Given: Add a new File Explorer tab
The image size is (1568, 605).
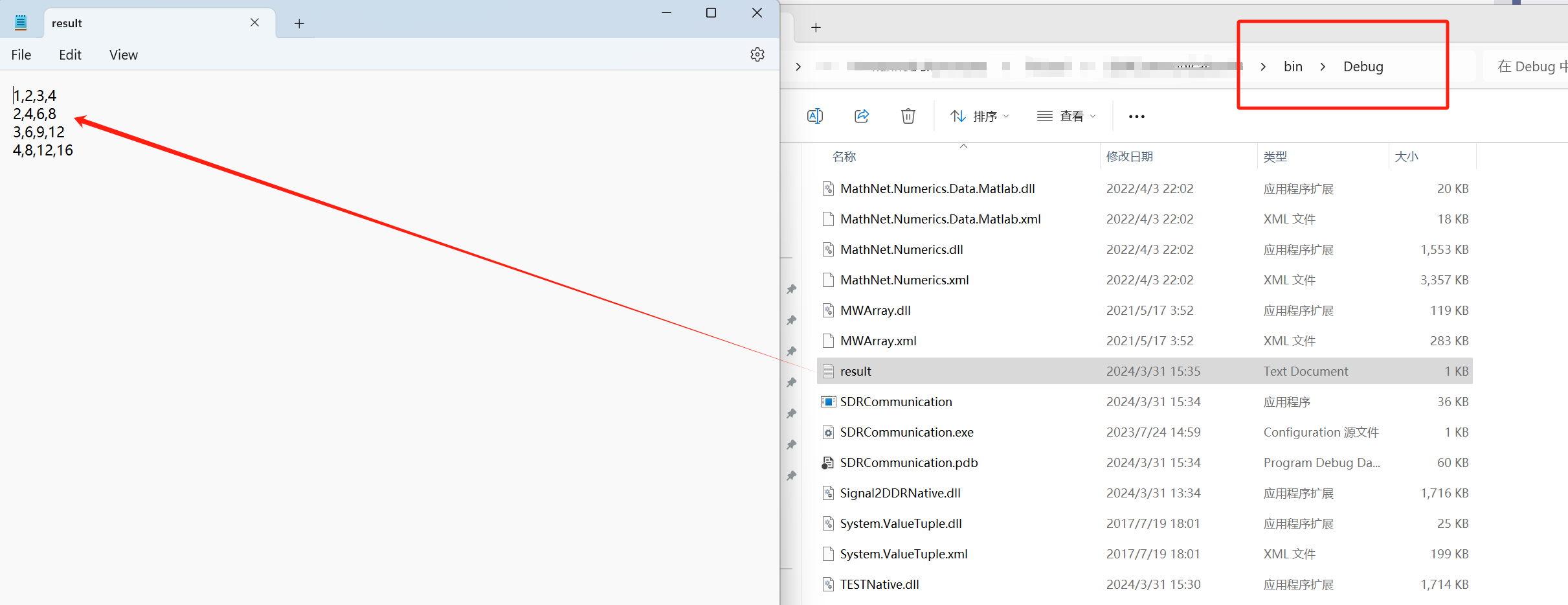Looking at the screenshot, I should click(816, 27).
